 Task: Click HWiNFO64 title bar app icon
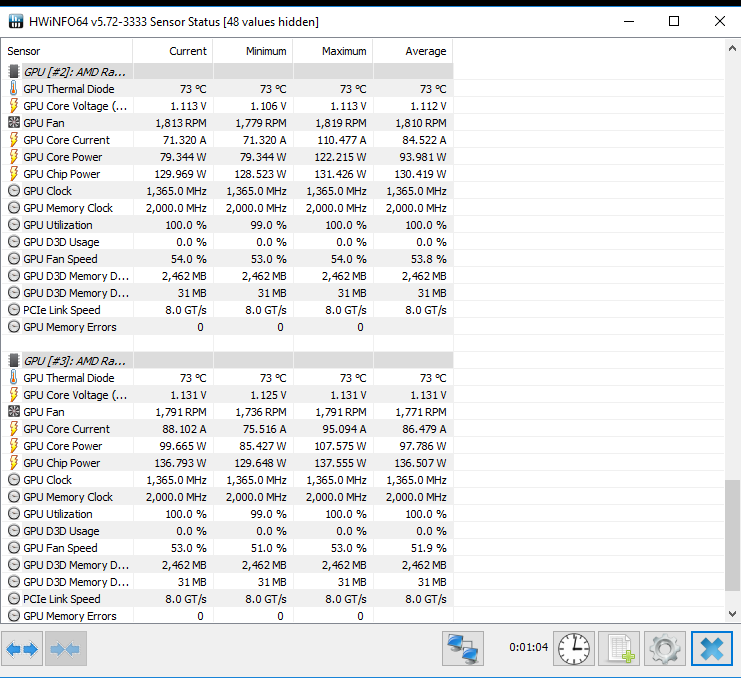pos(16,21)
